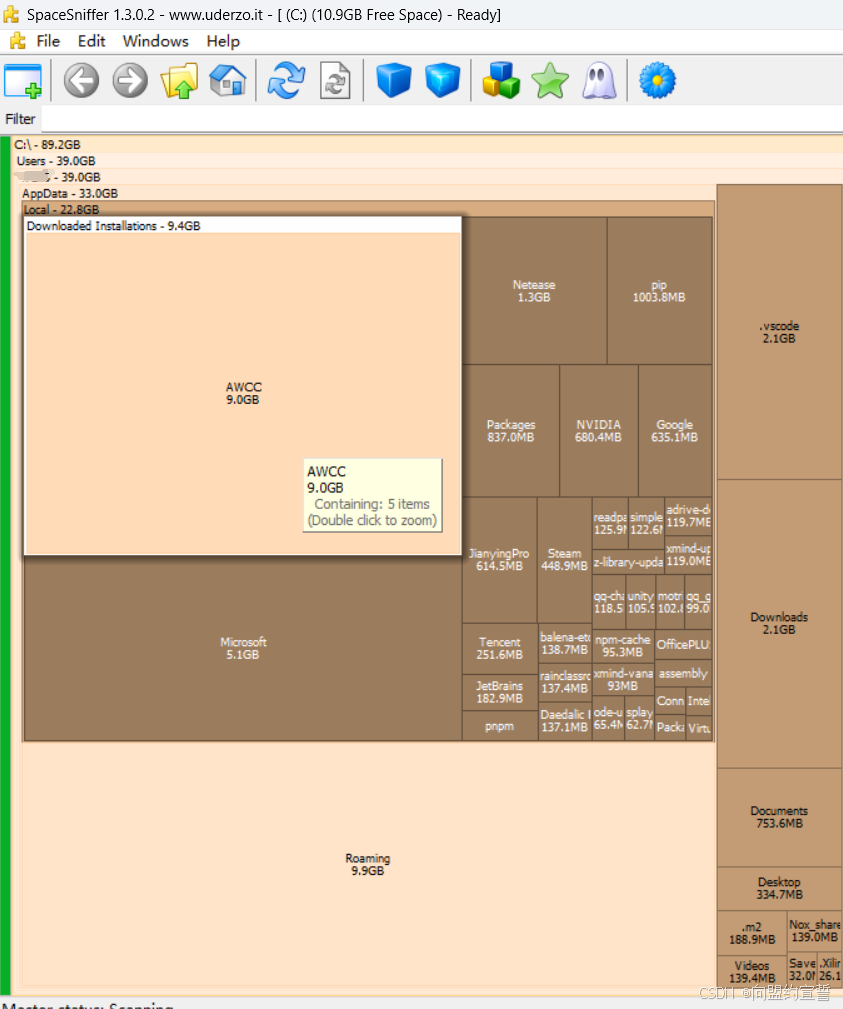Select the assembly block

pyautogui.click(x=683, y=674)
